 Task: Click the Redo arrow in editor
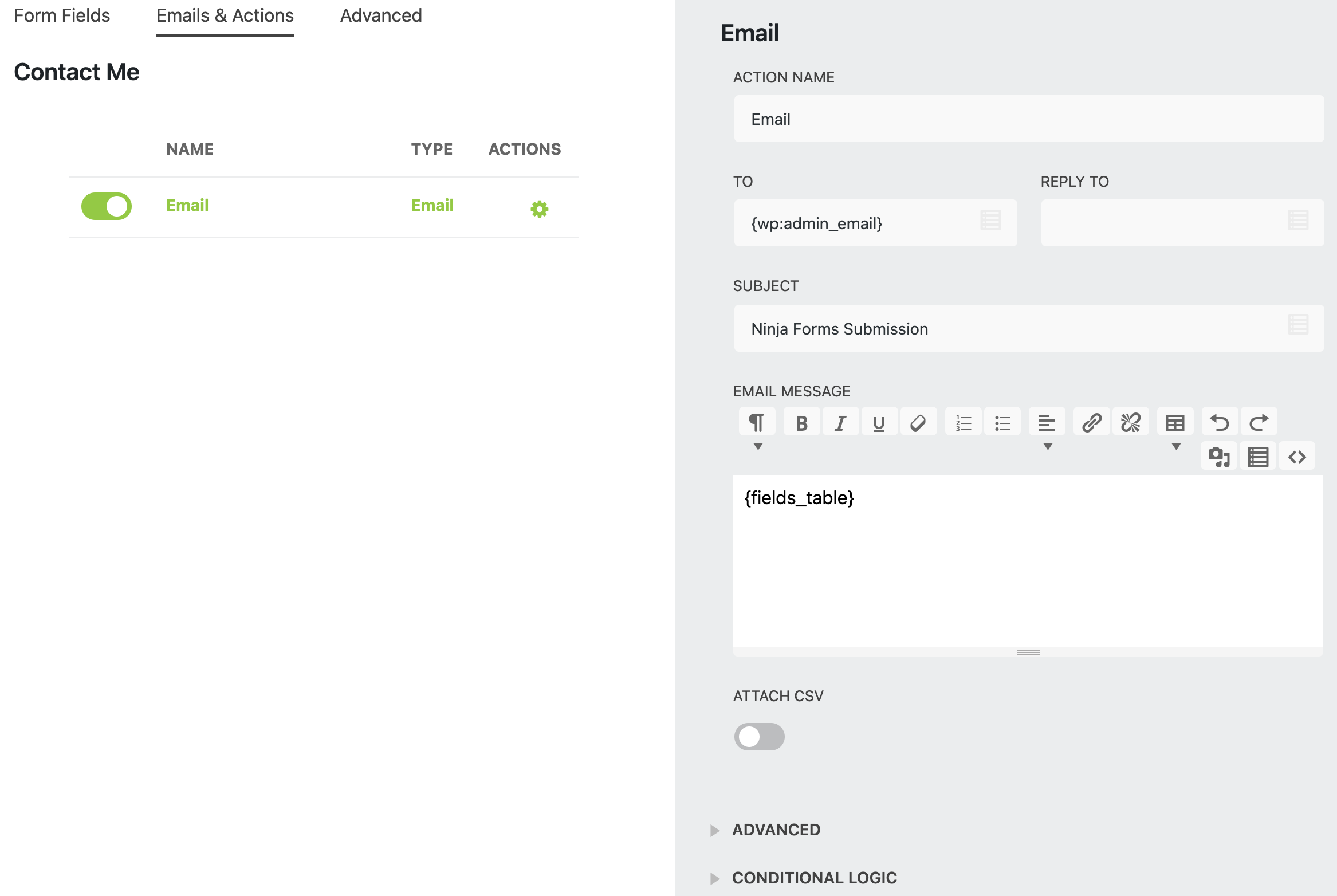click(1259, 423)
